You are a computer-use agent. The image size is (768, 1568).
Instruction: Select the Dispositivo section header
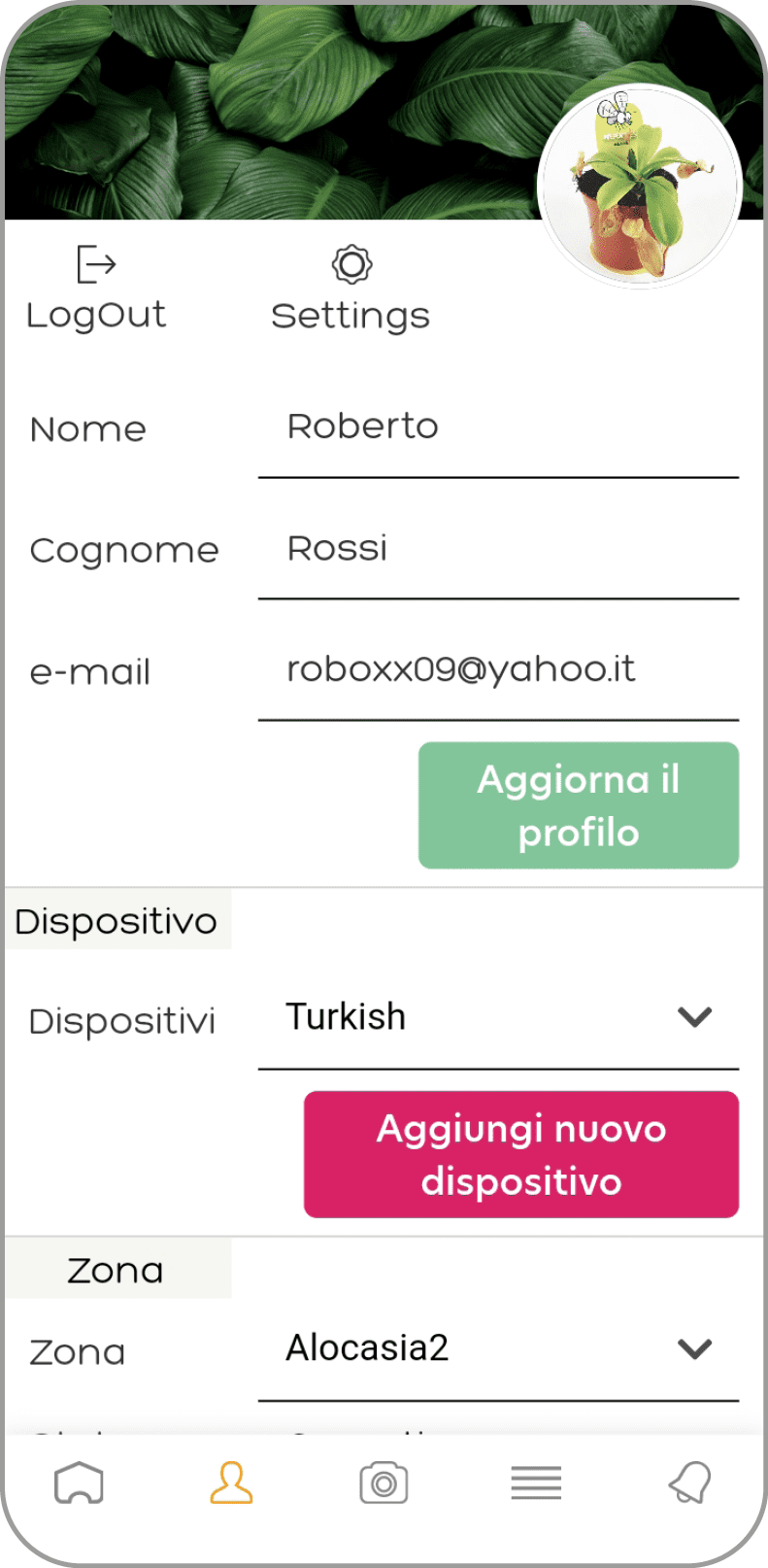coord(117,919)
